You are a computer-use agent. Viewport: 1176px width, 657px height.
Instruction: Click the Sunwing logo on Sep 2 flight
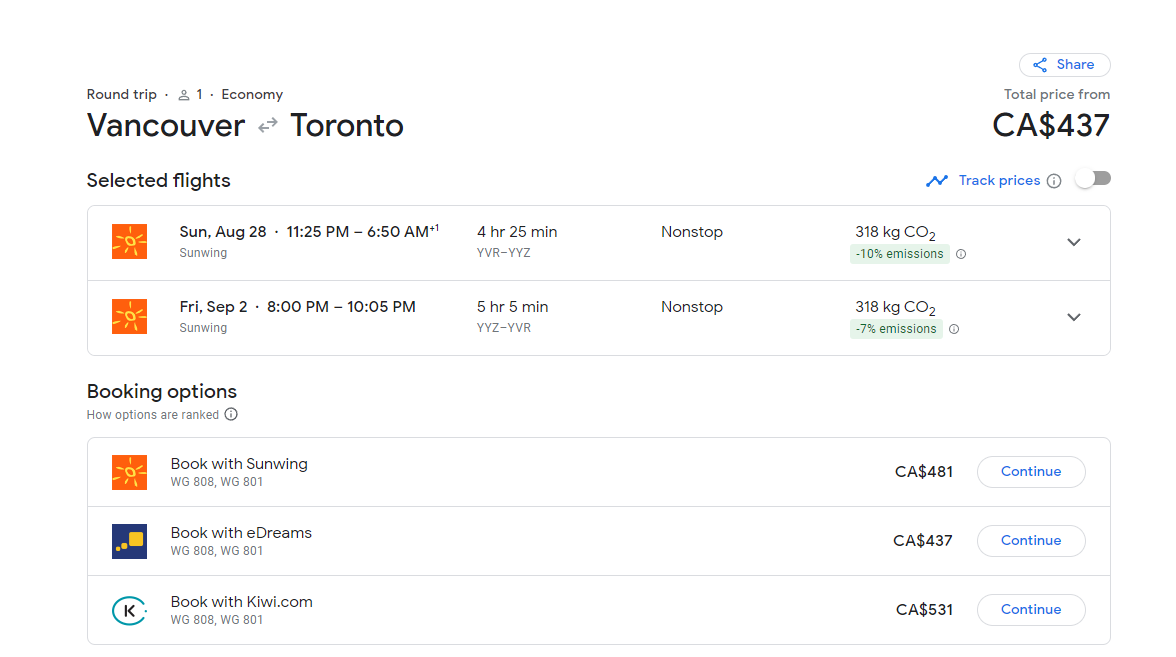coord(130,317)
